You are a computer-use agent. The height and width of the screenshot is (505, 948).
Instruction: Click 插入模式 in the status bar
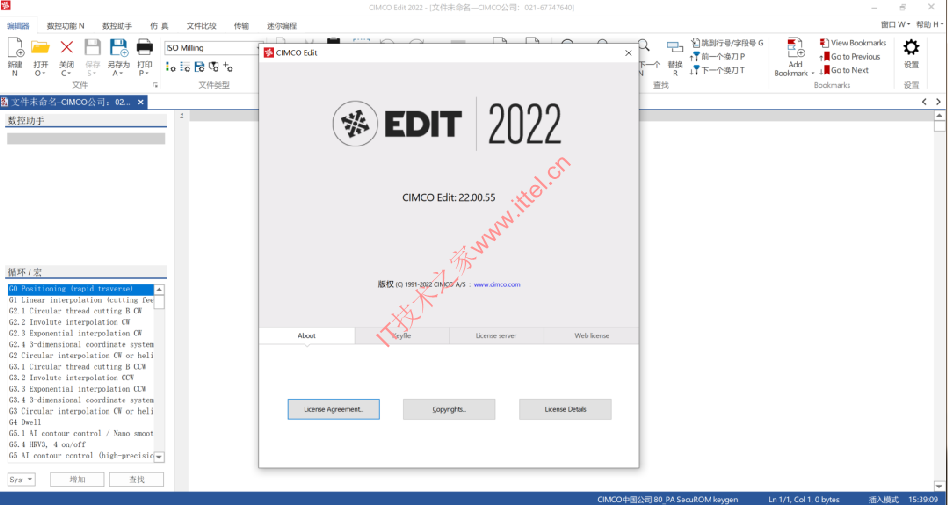click(x=883, y=499)
